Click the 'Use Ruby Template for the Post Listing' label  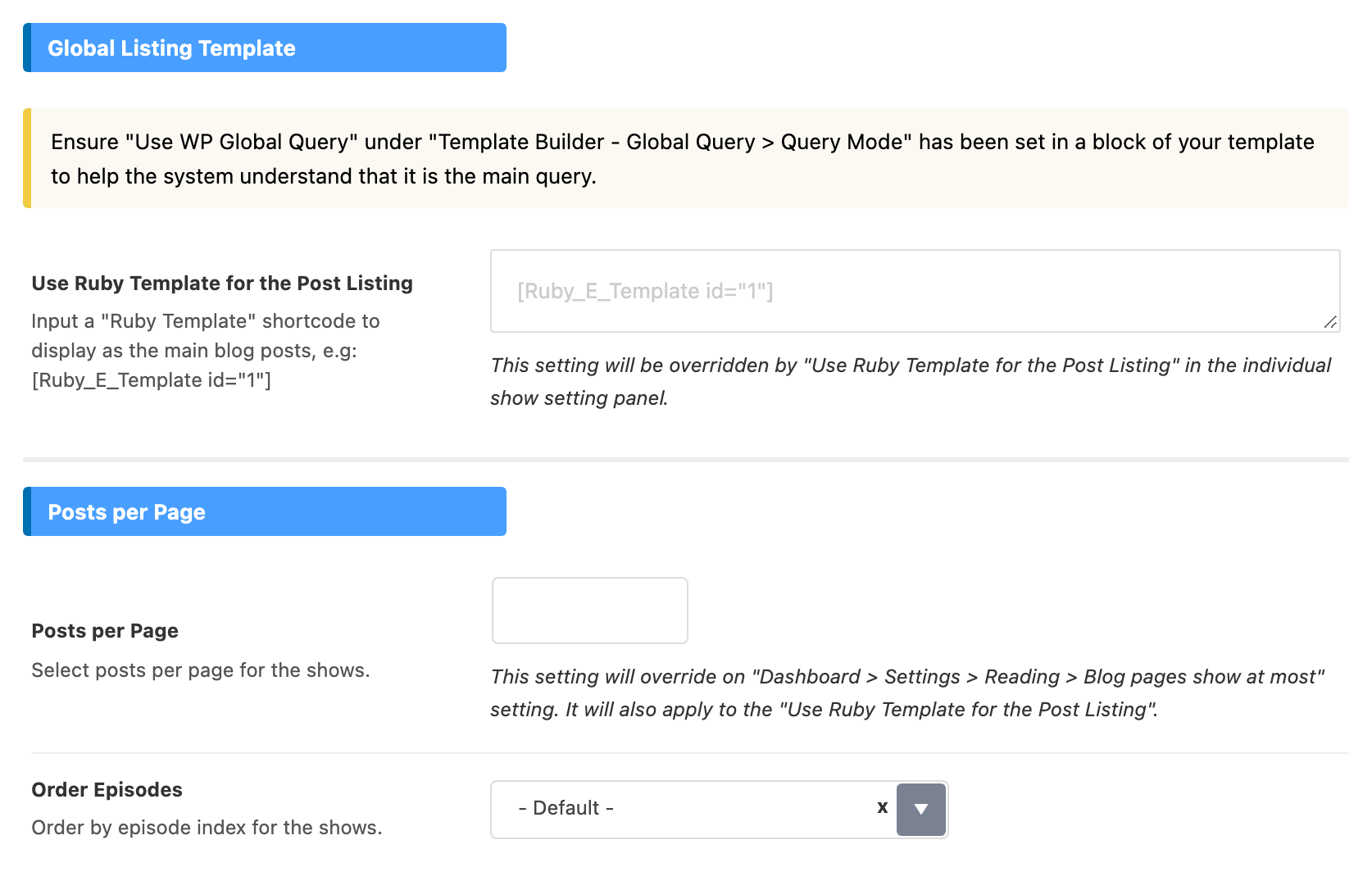[222, 284]
